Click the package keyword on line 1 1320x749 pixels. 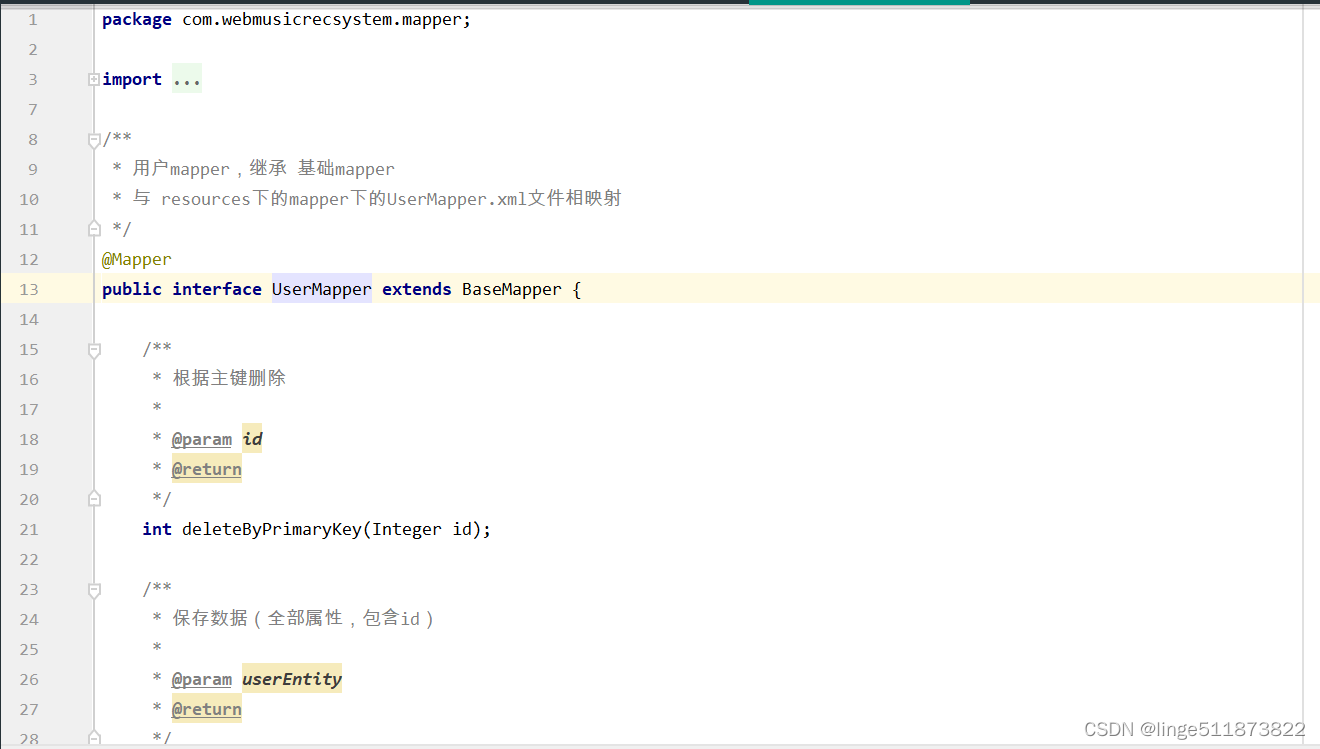[x=137, y=19]
